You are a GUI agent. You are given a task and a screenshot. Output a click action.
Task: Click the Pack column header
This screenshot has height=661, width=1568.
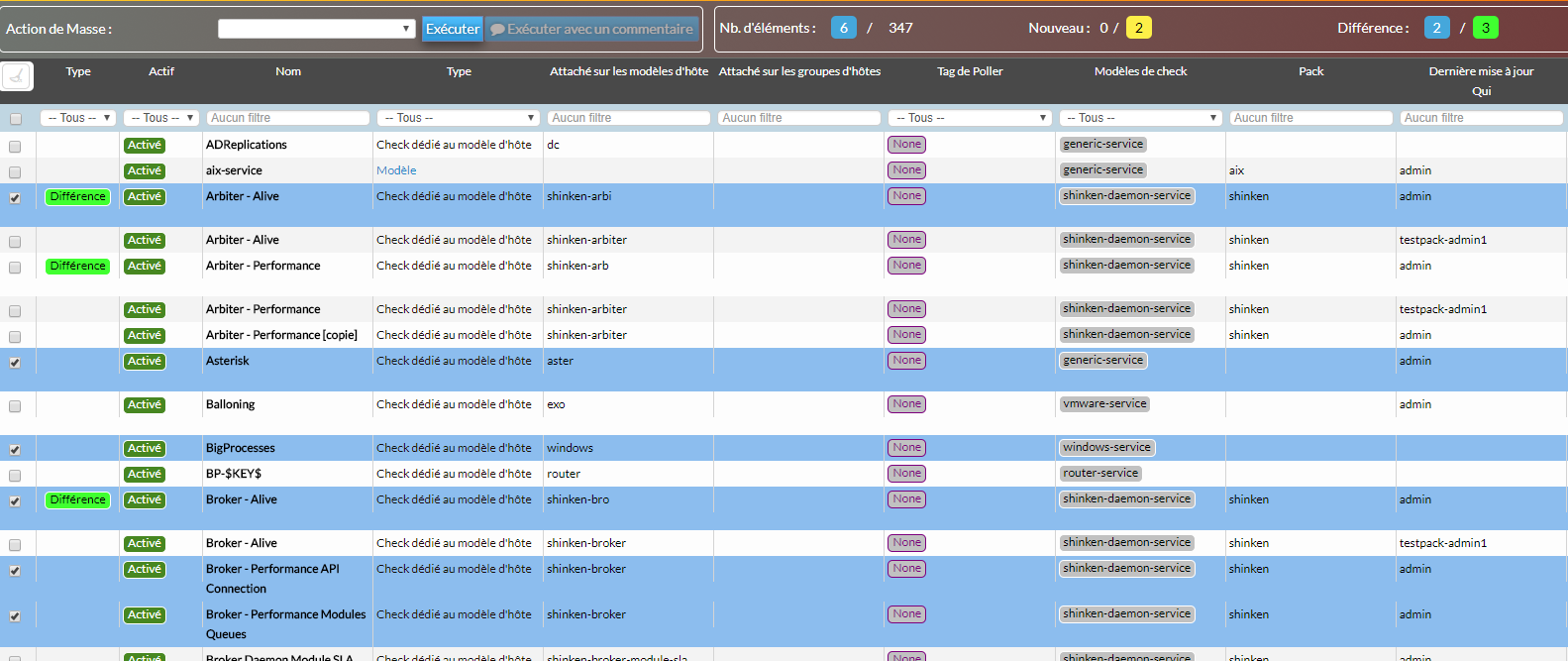click(1310, 71)
